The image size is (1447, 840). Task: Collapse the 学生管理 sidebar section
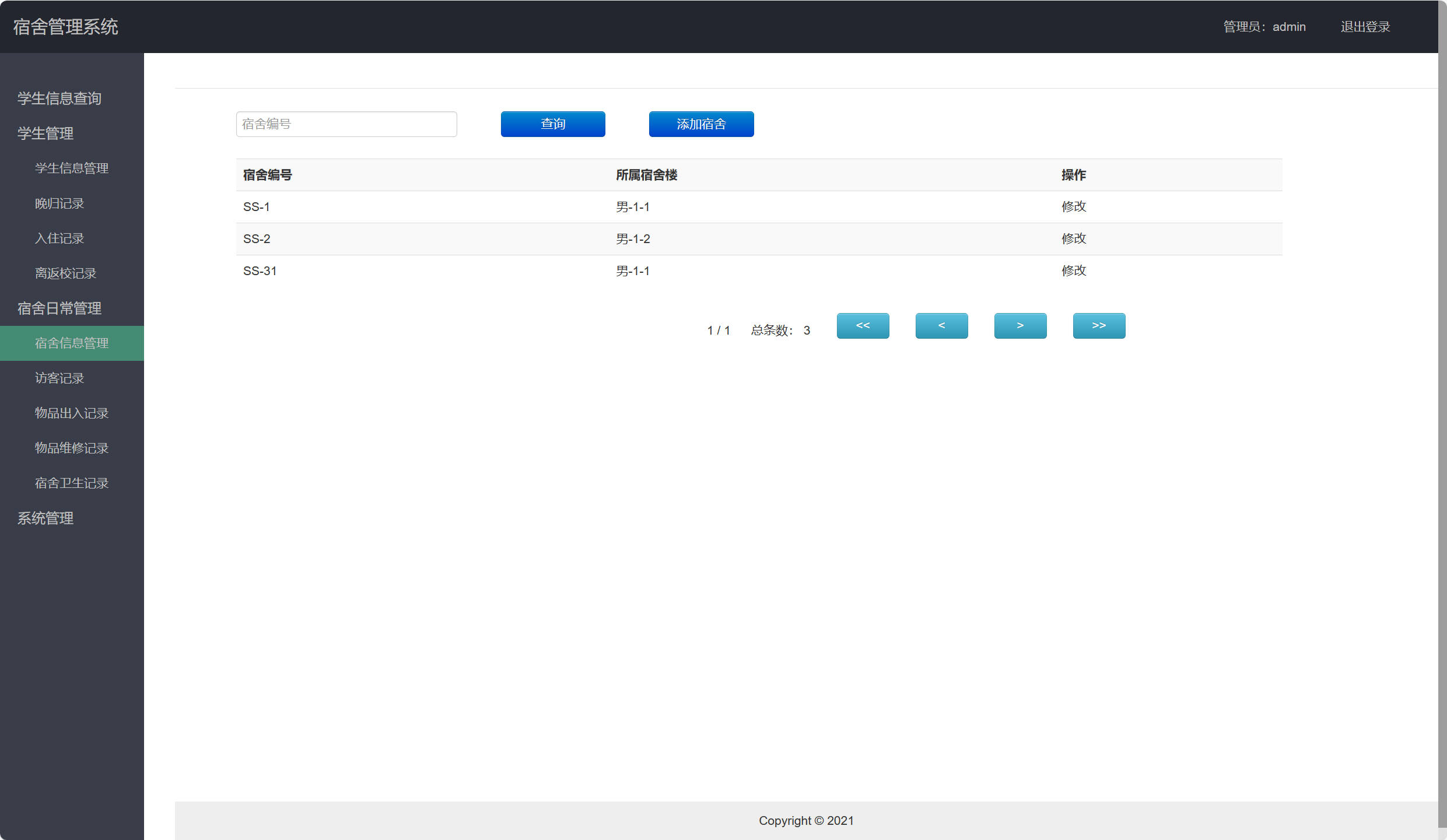45,133
